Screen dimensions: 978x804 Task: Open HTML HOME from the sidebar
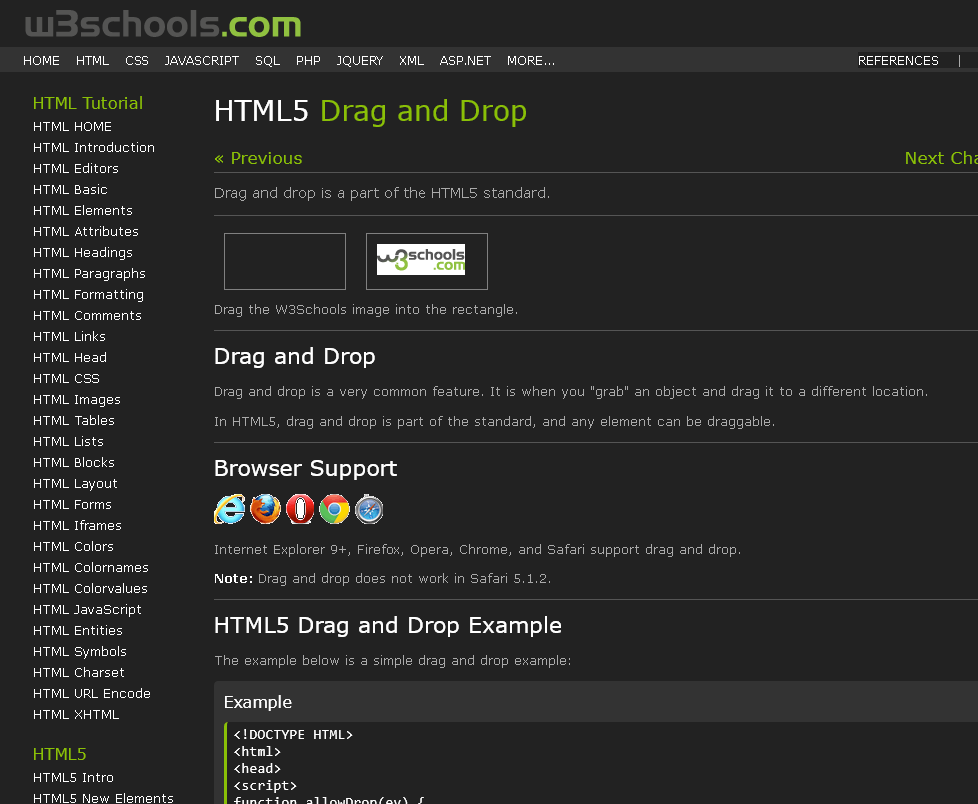click(x=72, y=126)
